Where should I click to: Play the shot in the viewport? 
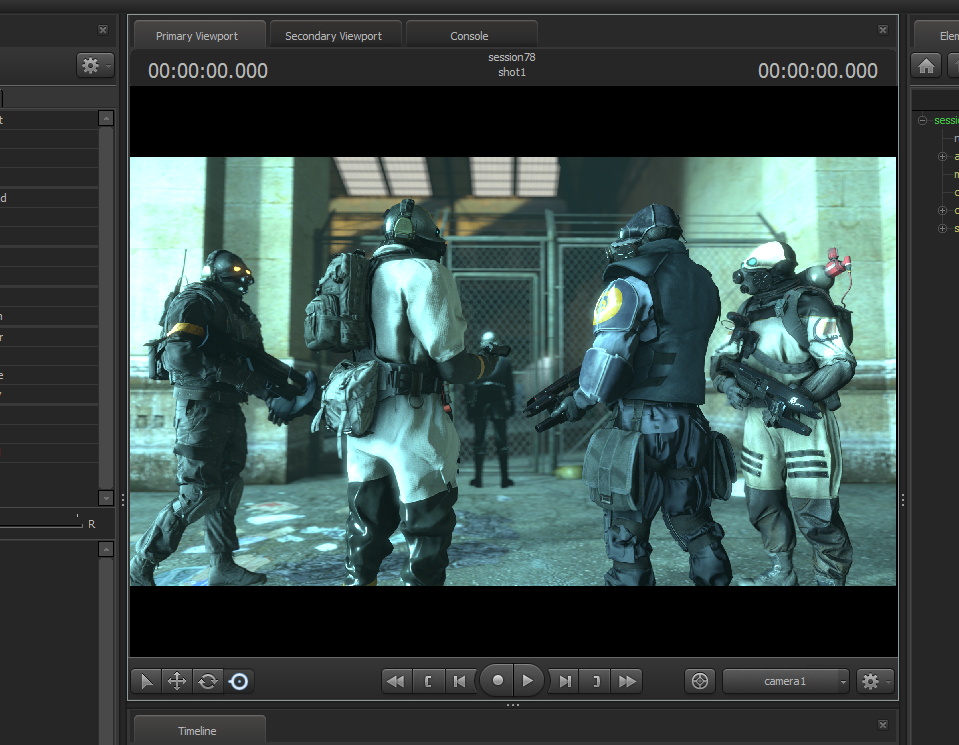[528, 680]
